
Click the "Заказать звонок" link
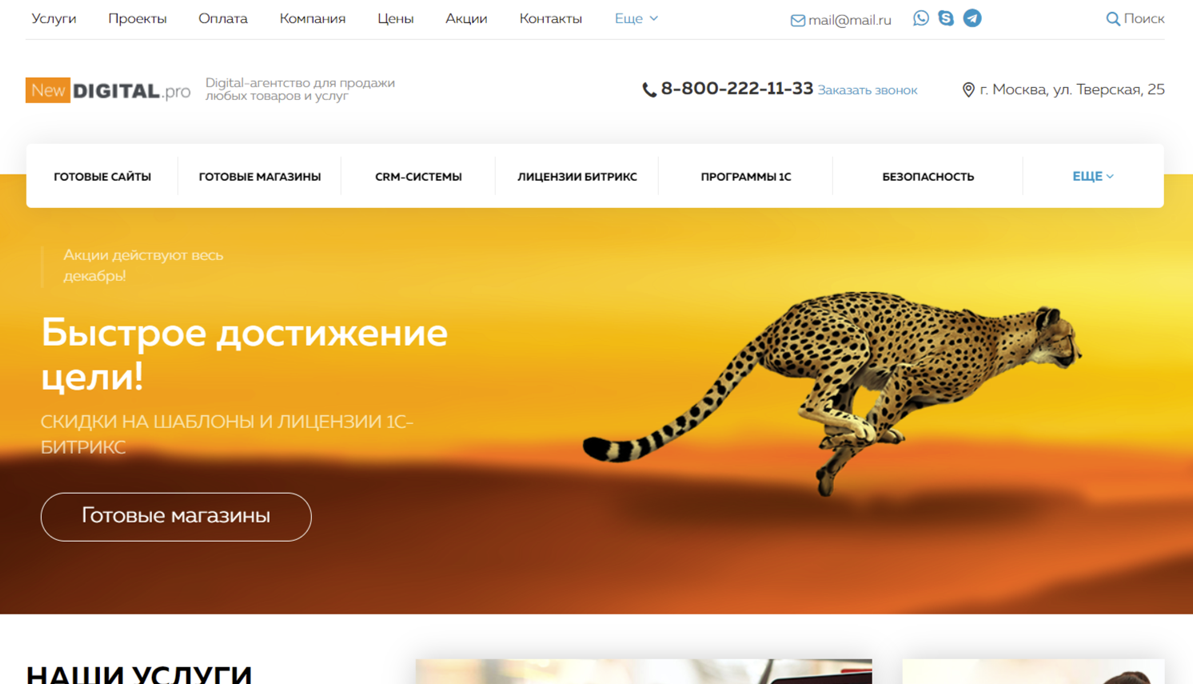(x=867, y=90)
